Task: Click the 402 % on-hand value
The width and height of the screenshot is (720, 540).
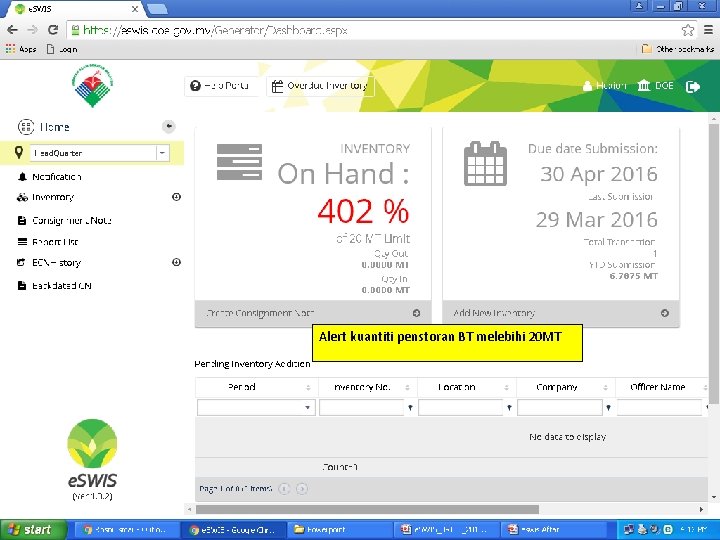Action: point(363,211)
